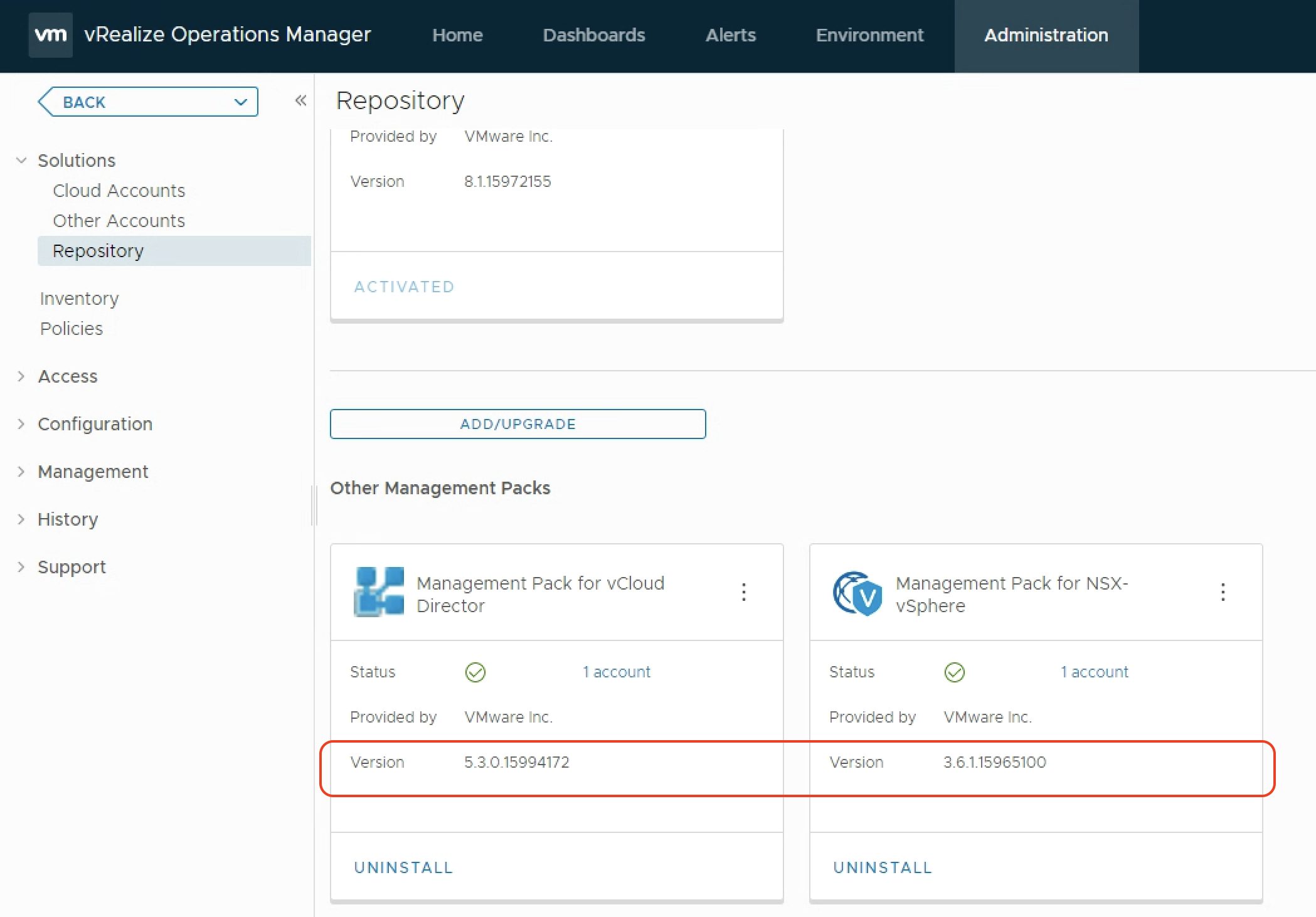
Task: Collapse the left navigation panel
Action: point(300,100)
